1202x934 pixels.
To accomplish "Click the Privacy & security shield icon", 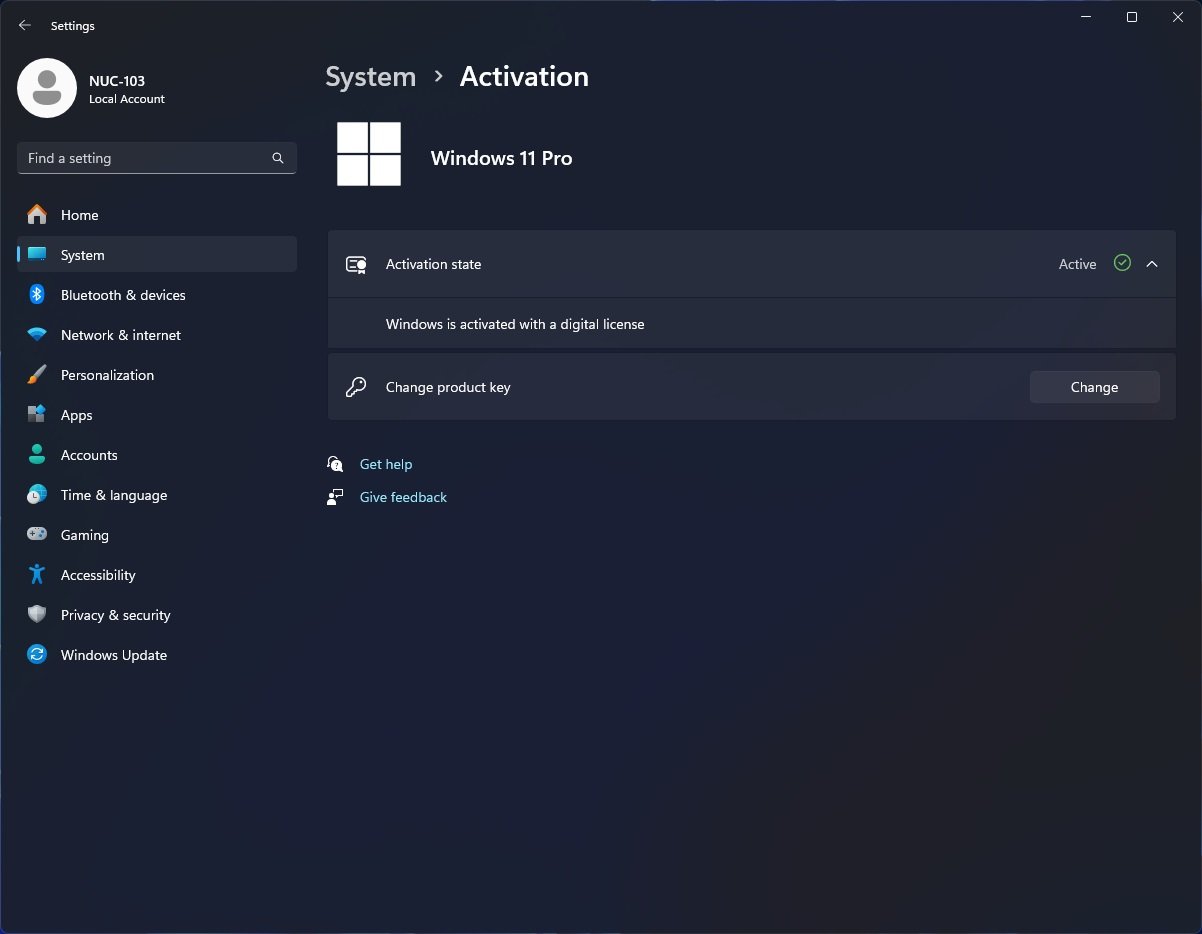I will (x=37, y=615).
